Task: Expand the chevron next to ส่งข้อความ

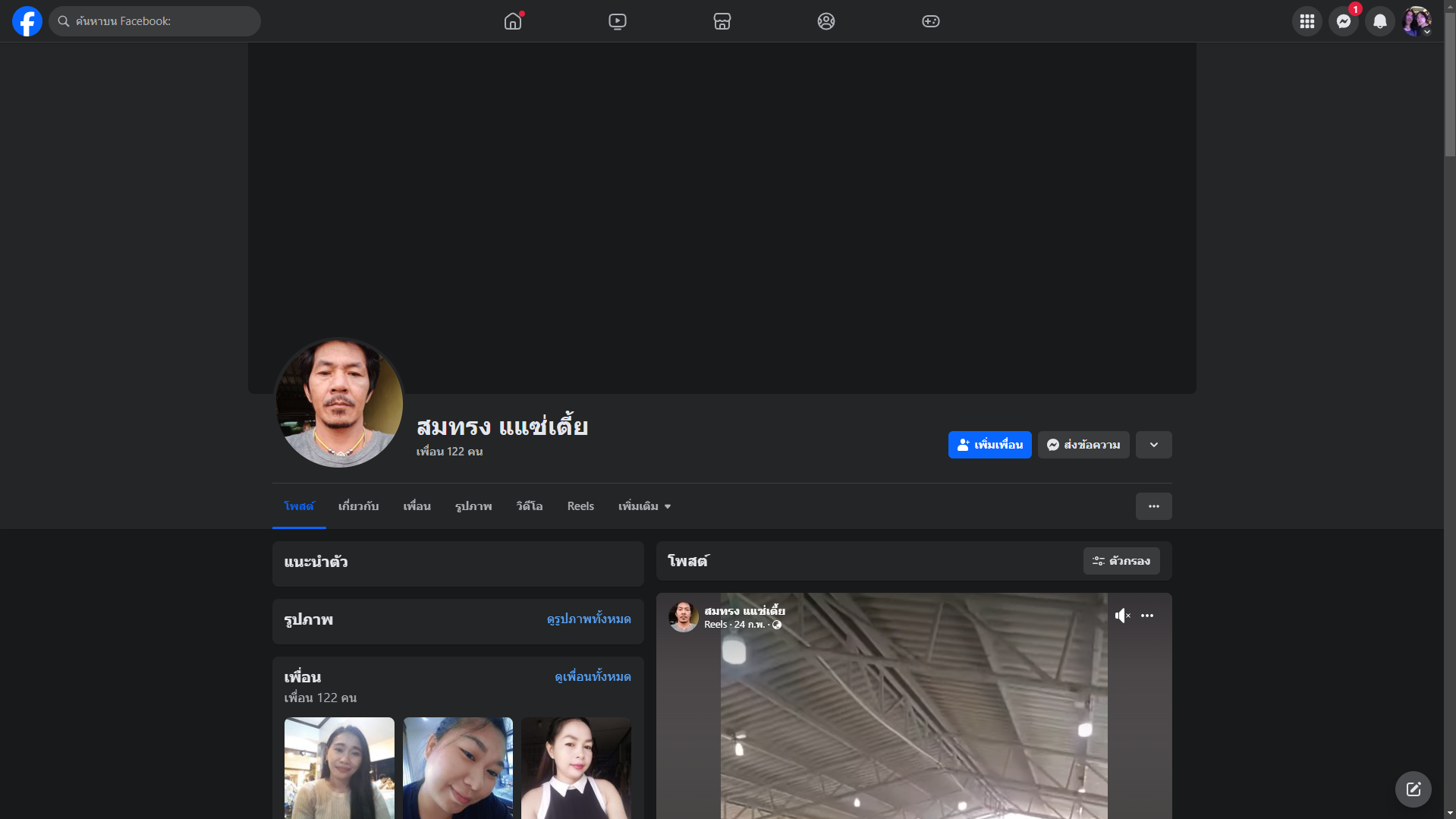Action: point(1154,445)
